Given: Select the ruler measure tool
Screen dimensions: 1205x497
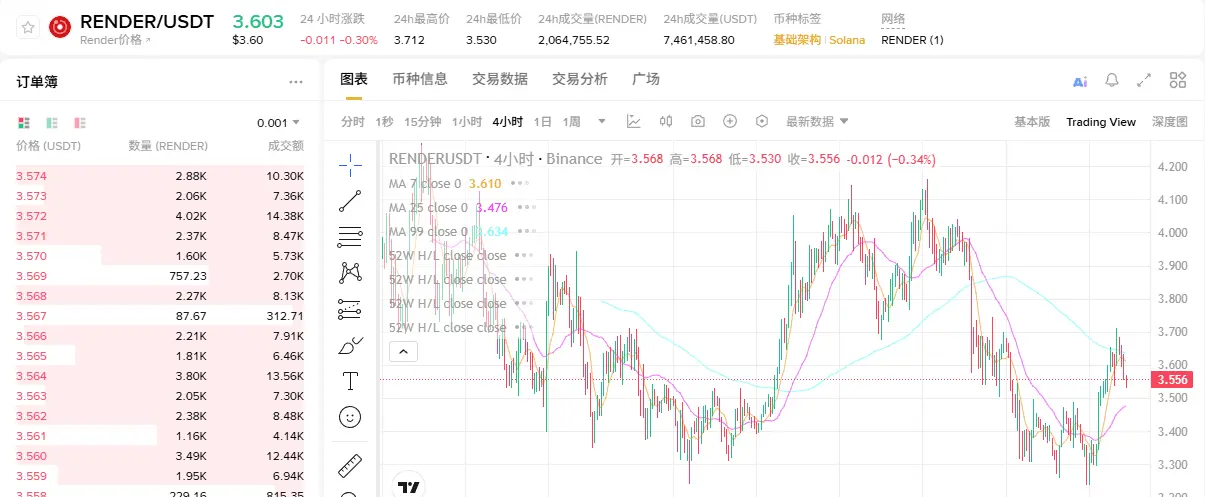Looking at the screenshot, I should (x=350, y=465).
